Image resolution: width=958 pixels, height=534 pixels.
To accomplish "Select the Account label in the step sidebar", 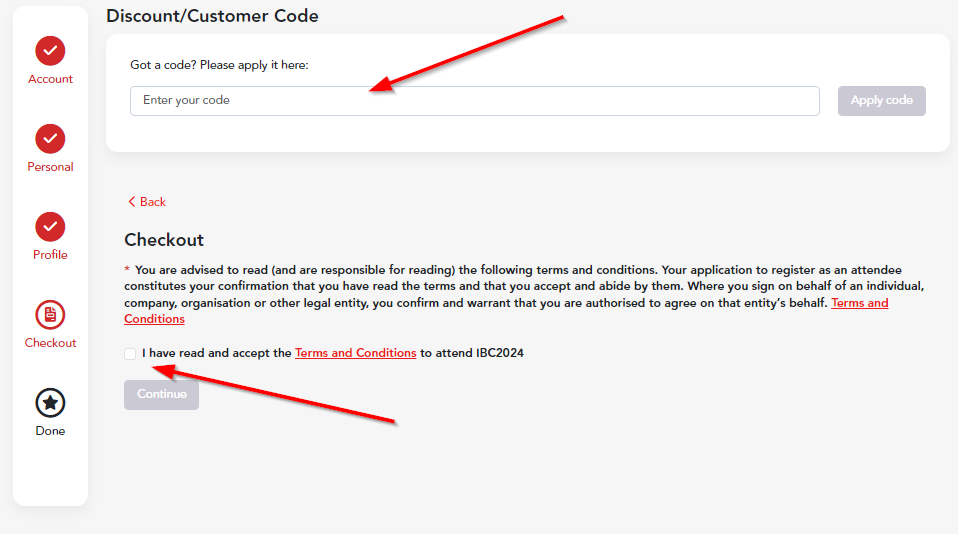I will (50, 79).
